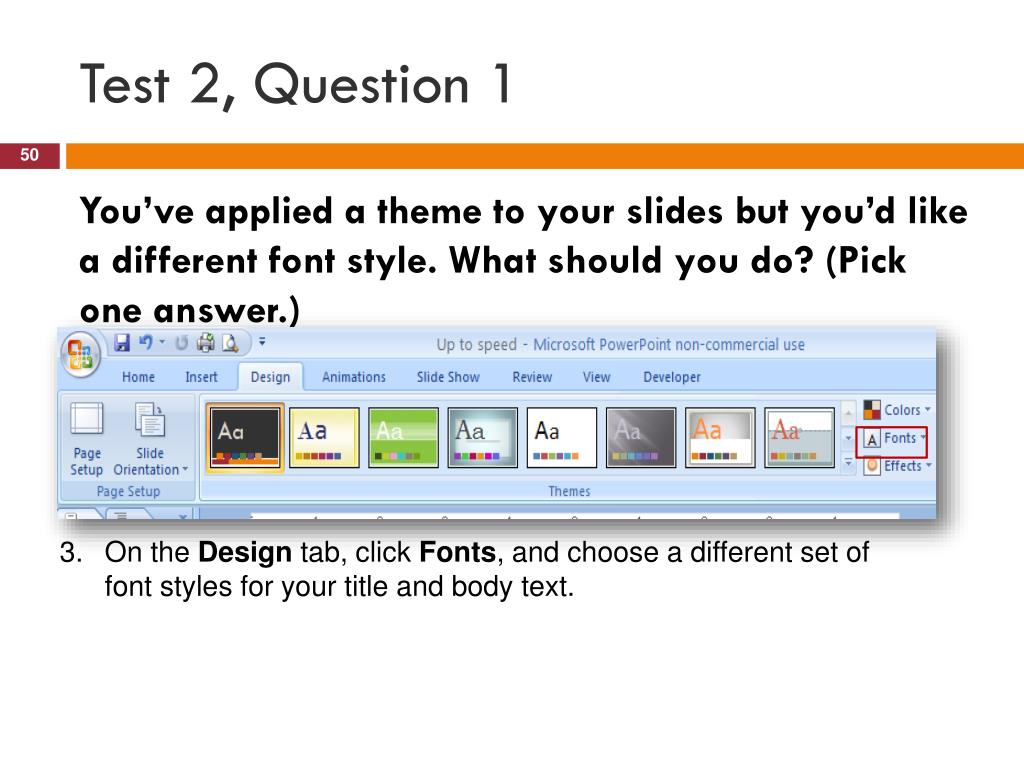Apply the teal-bordered theme thumbnail
This screenshot has width=1024, height=768.
click(x=483, y=437)
